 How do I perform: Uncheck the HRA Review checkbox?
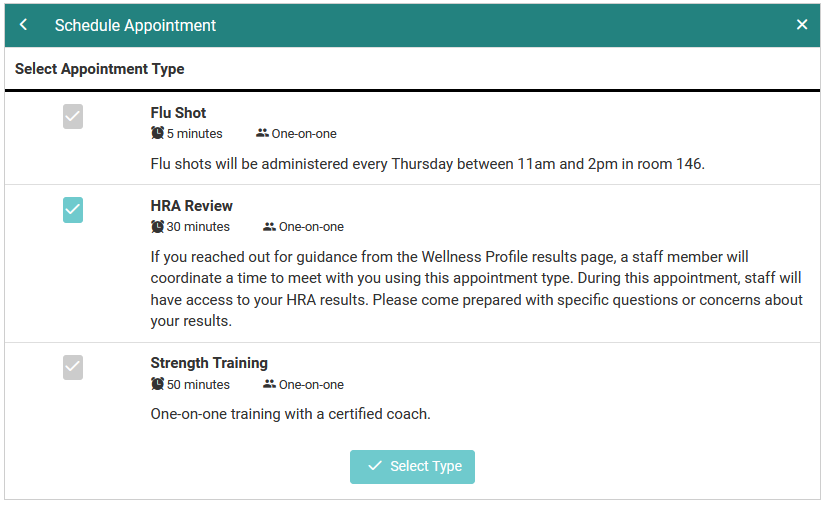click(73, 210)
